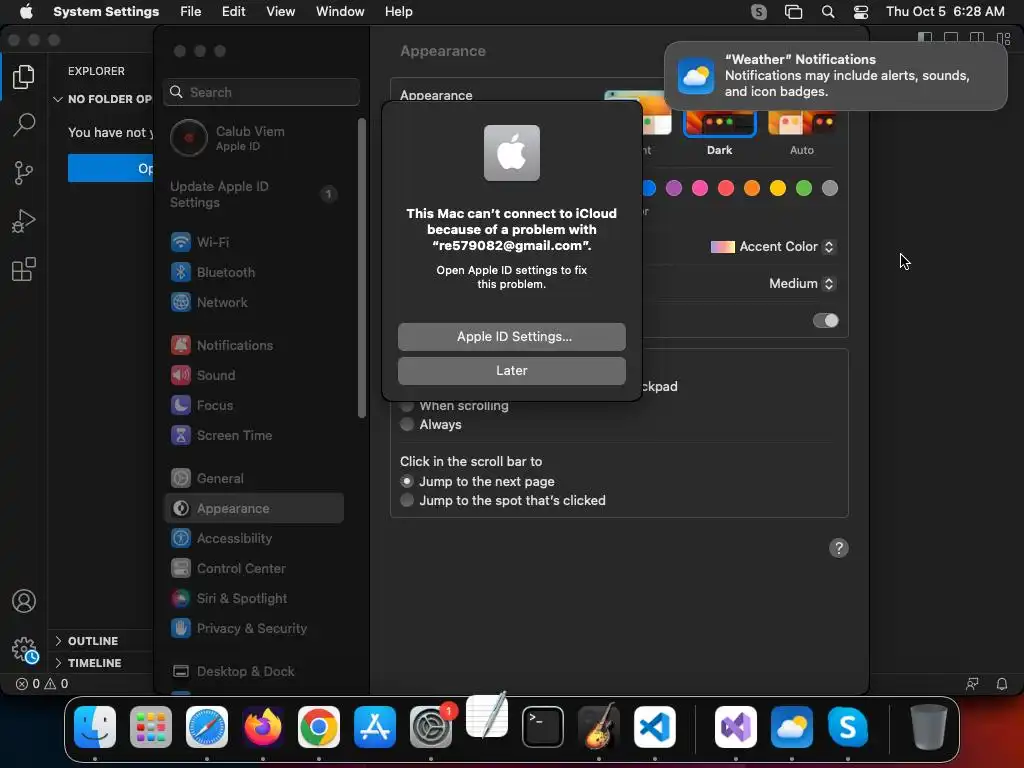The height and width of the screenshot is (768, 1024).
Task: Click the Bluetooth icon in settings sidebar
Action: tap(181, 272)
